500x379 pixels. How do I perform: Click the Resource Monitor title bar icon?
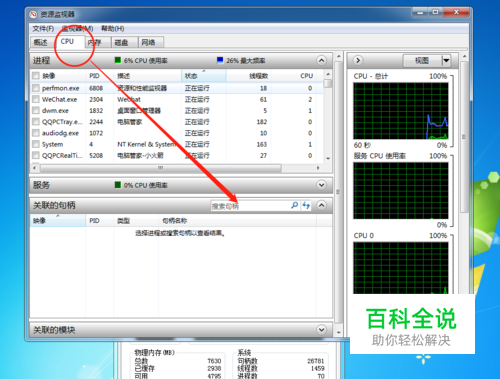33,14
